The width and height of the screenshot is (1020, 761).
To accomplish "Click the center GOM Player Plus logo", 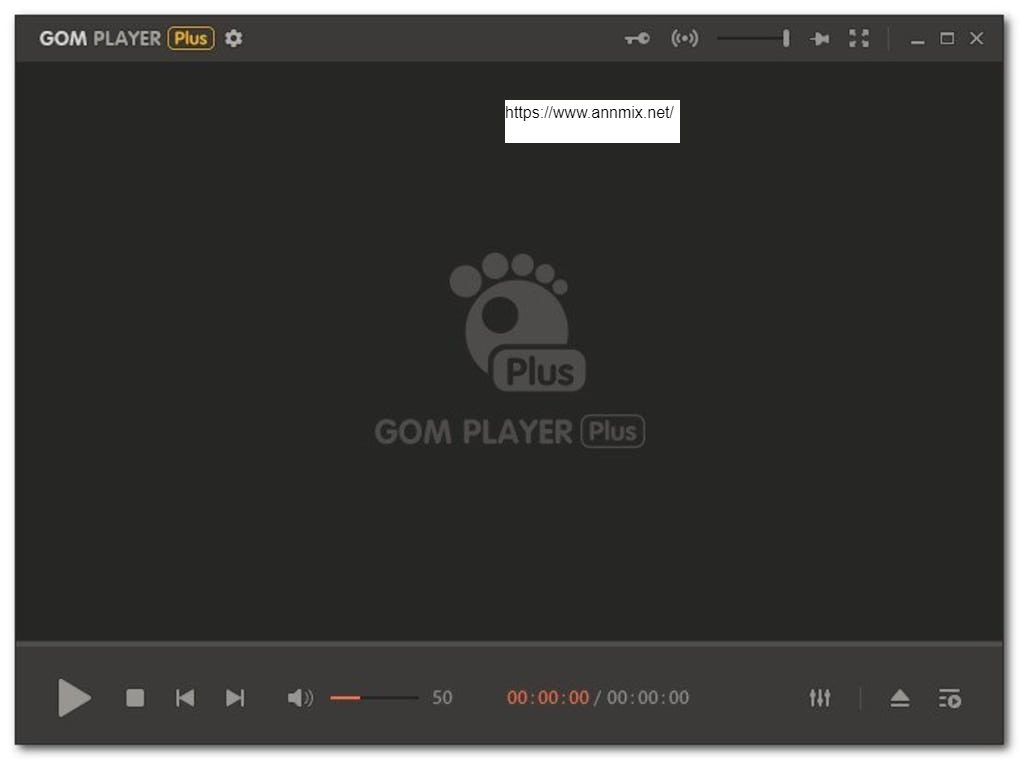I will tap(509, 350).
